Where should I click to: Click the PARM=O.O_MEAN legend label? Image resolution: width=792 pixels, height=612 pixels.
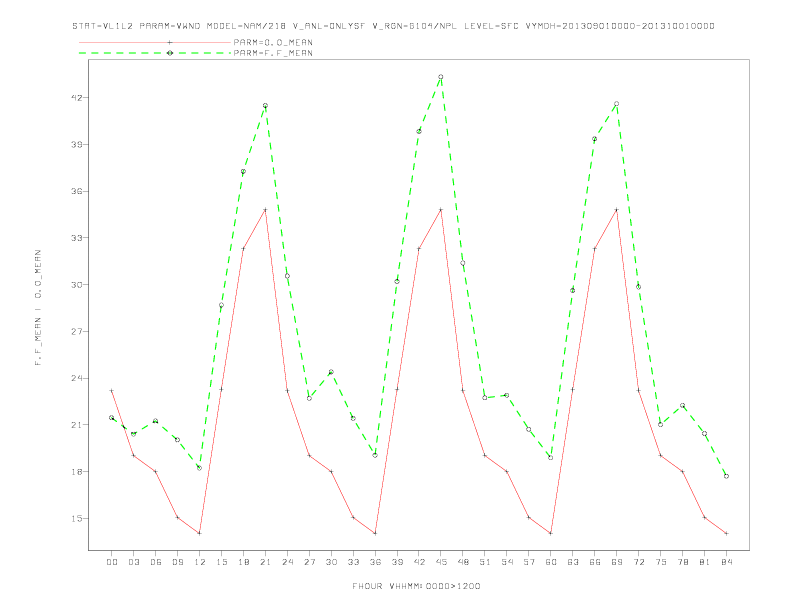(273, 42)
